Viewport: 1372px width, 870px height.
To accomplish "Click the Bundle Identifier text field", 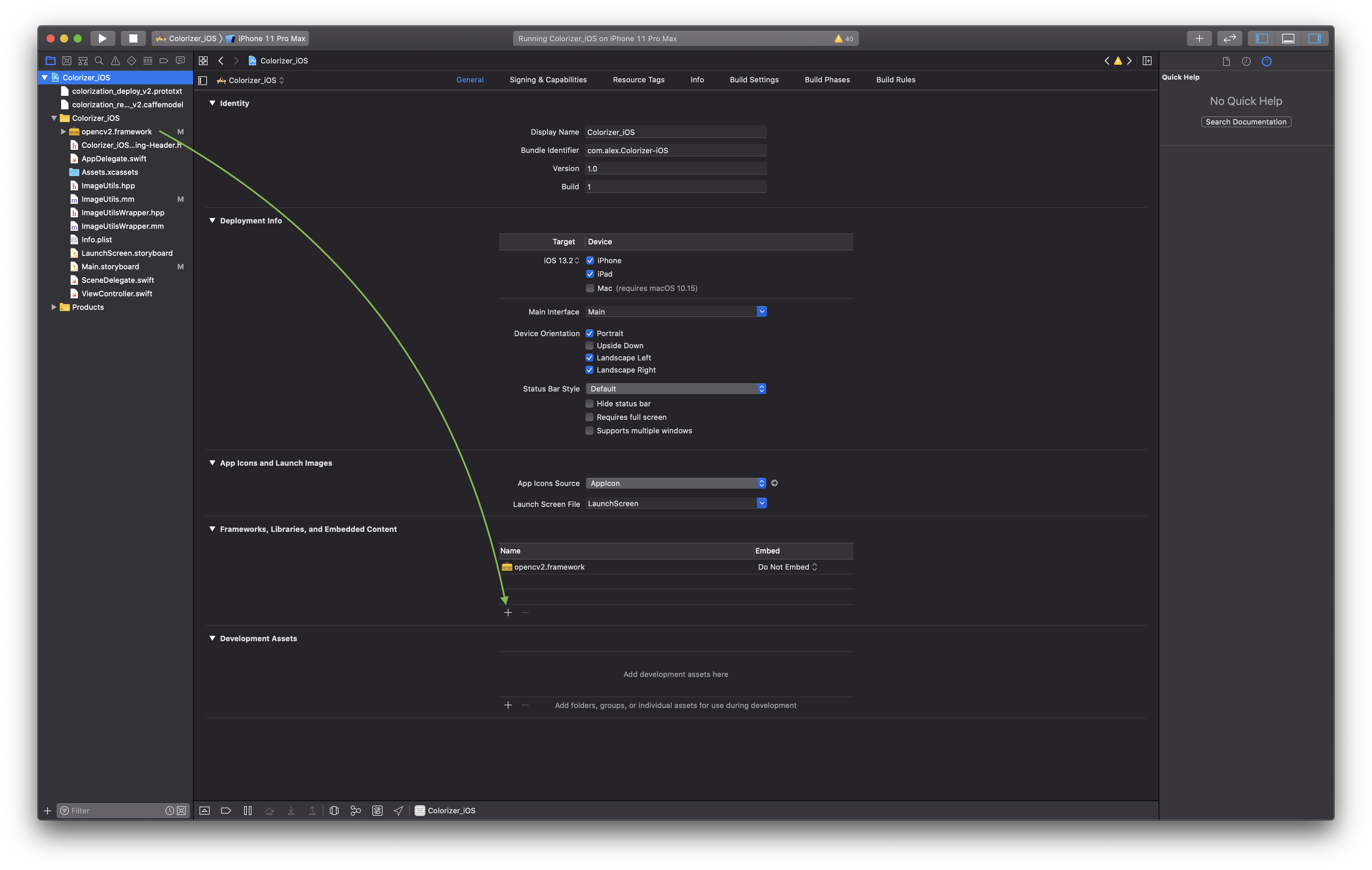I will pyautogui.click(x=675, y=150).
